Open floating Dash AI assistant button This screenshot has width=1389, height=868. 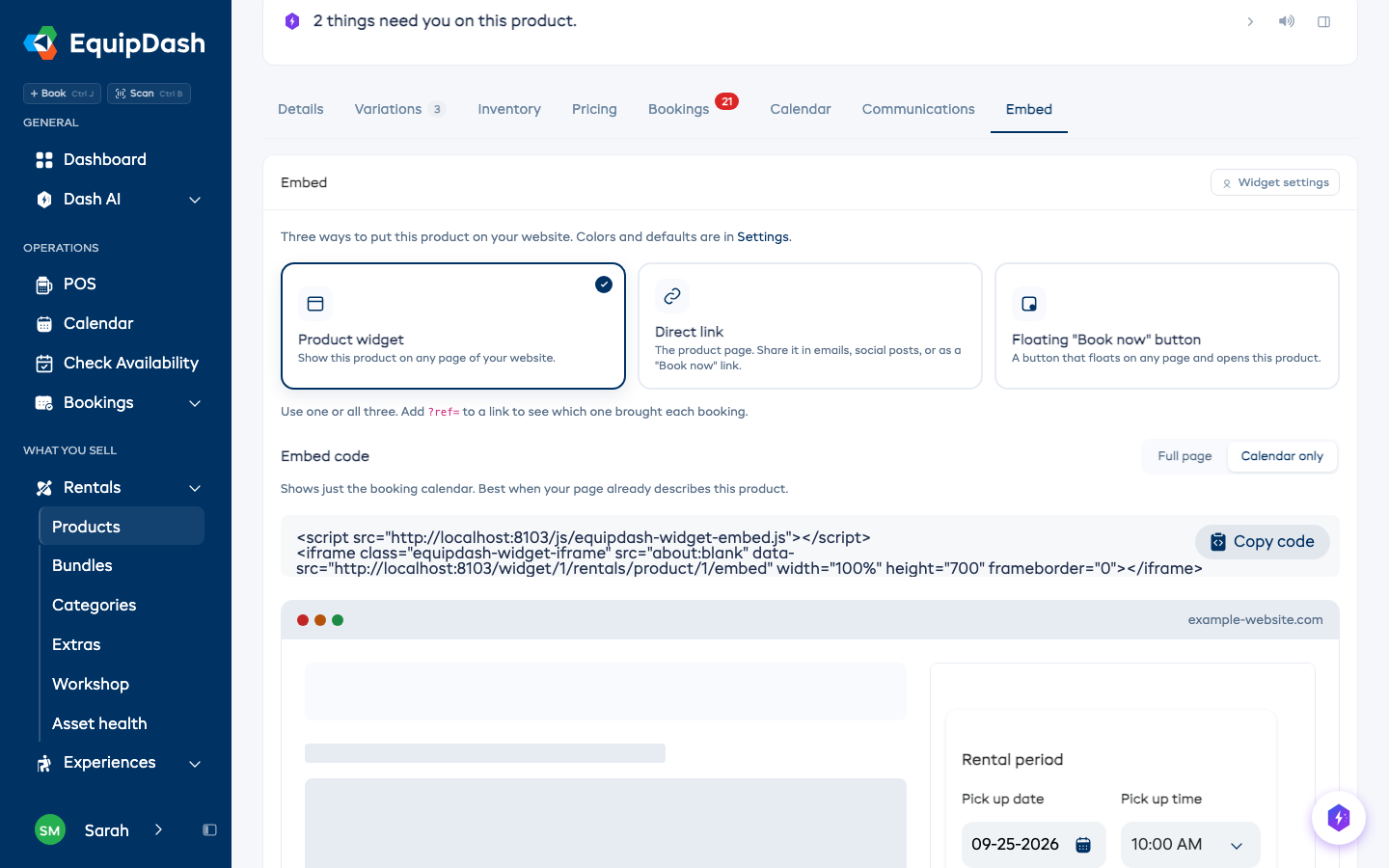tap(1339, 818)
